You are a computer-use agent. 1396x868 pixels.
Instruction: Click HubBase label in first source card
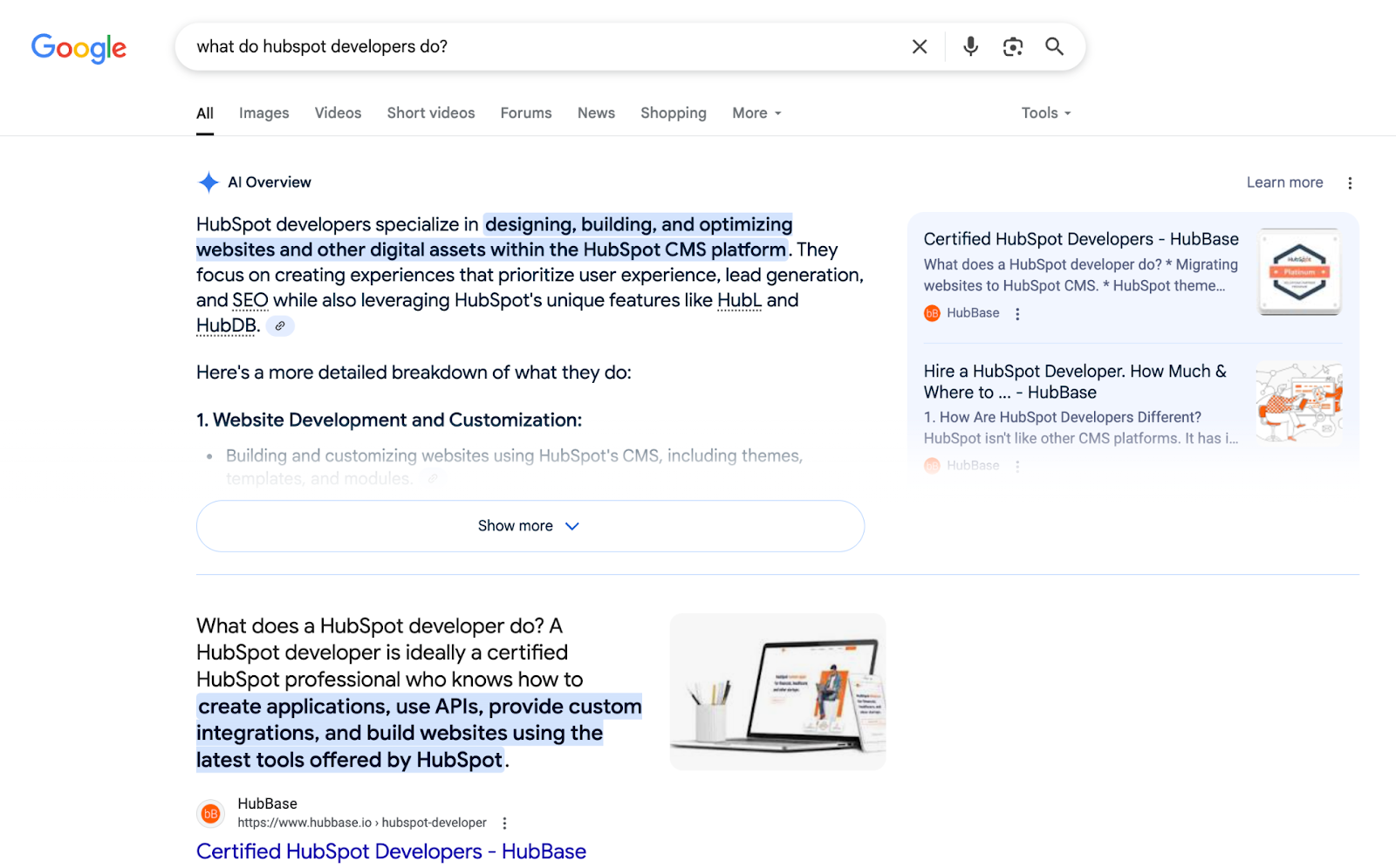973,313
